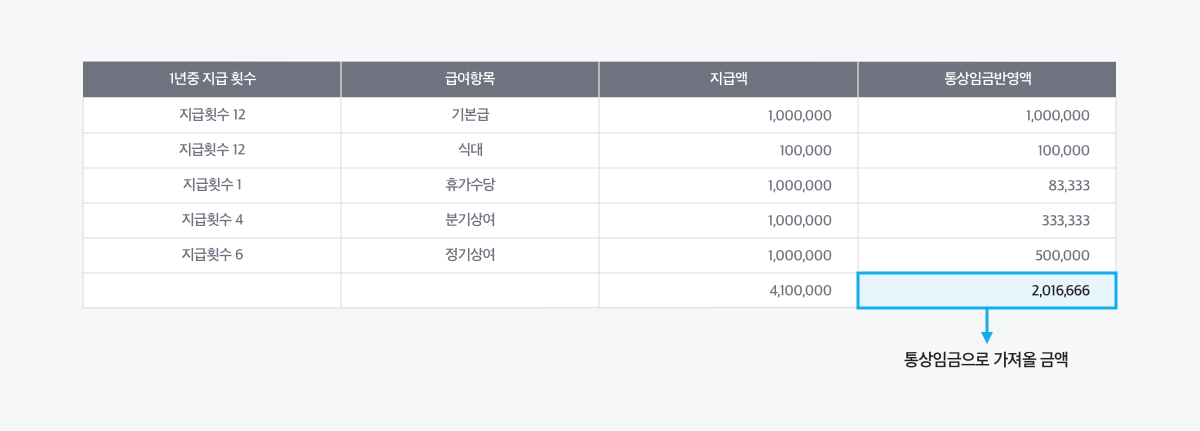Select the '분기상여' cell

[470, 220]
